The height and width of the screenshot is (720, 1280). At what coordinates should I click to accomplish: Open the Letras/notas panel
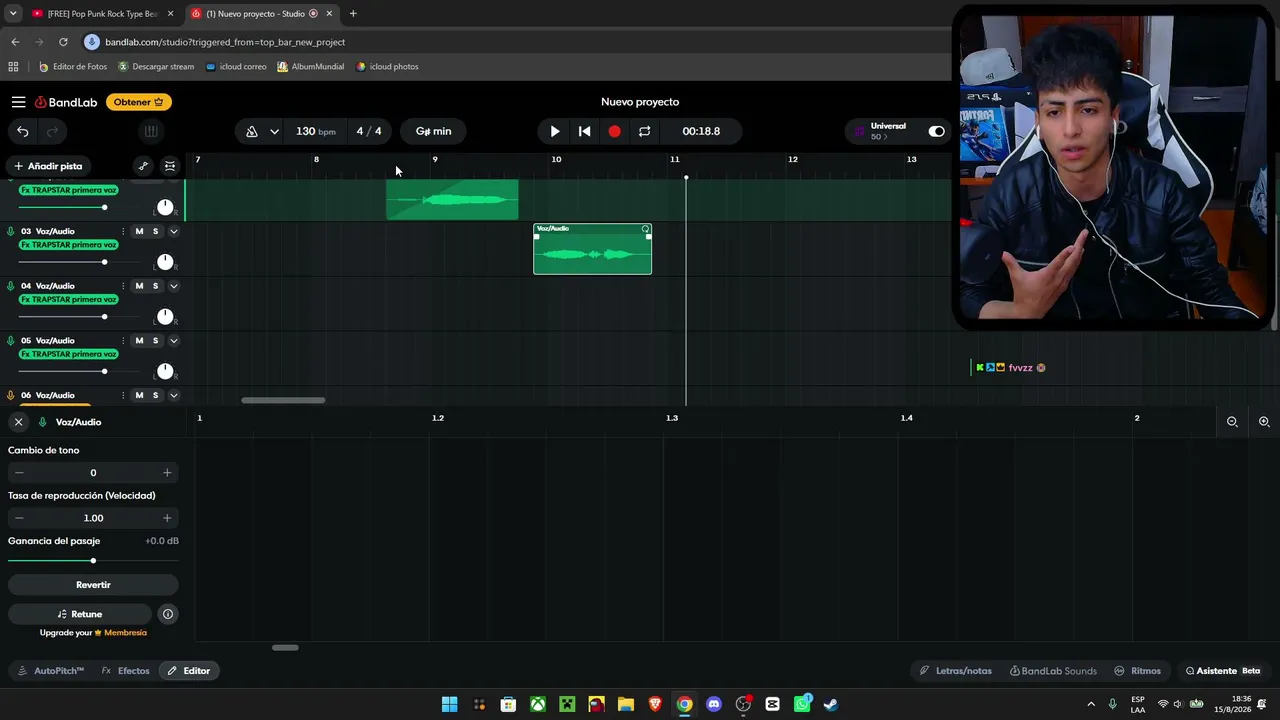point(955,671)
